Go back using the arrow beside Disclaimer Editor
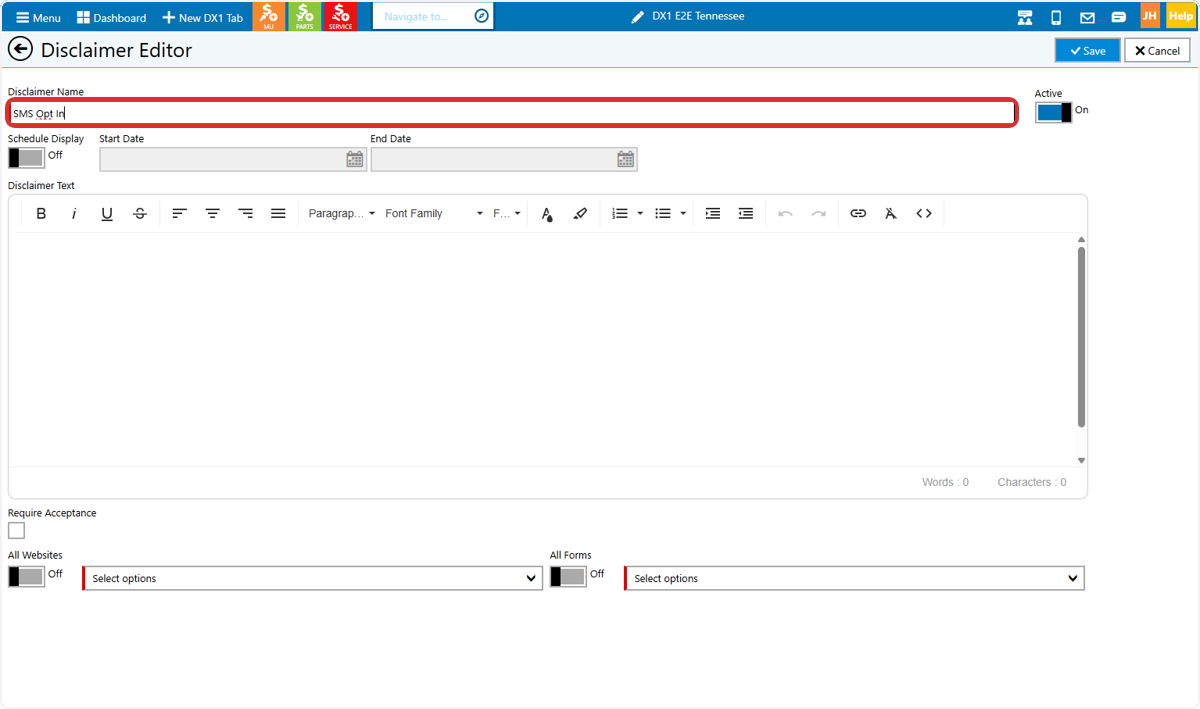Screen dimensions: 1200x709 coord(20,50)
